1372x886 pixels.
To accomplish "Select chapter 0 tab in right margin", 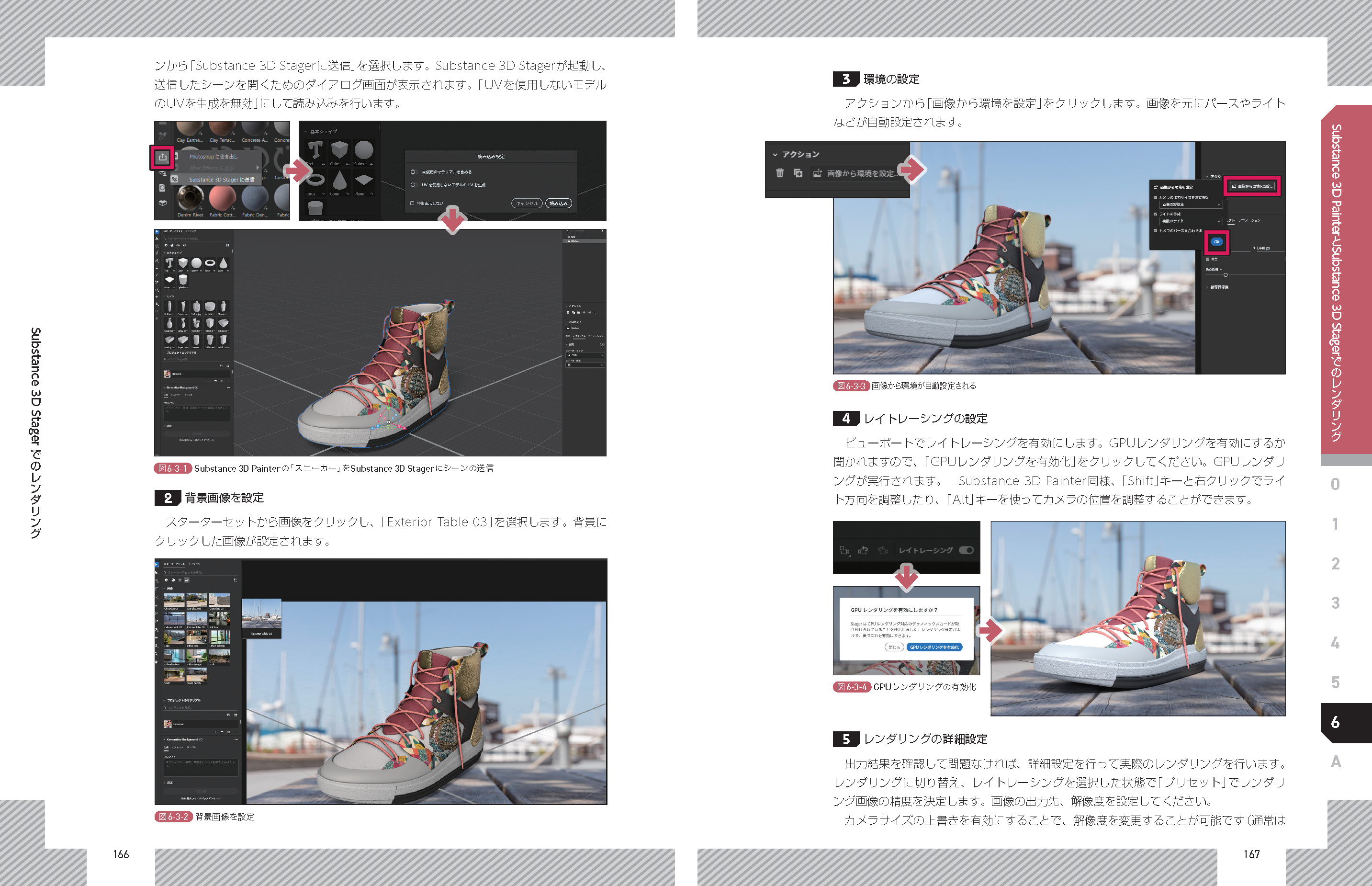I will point(1335,484).
